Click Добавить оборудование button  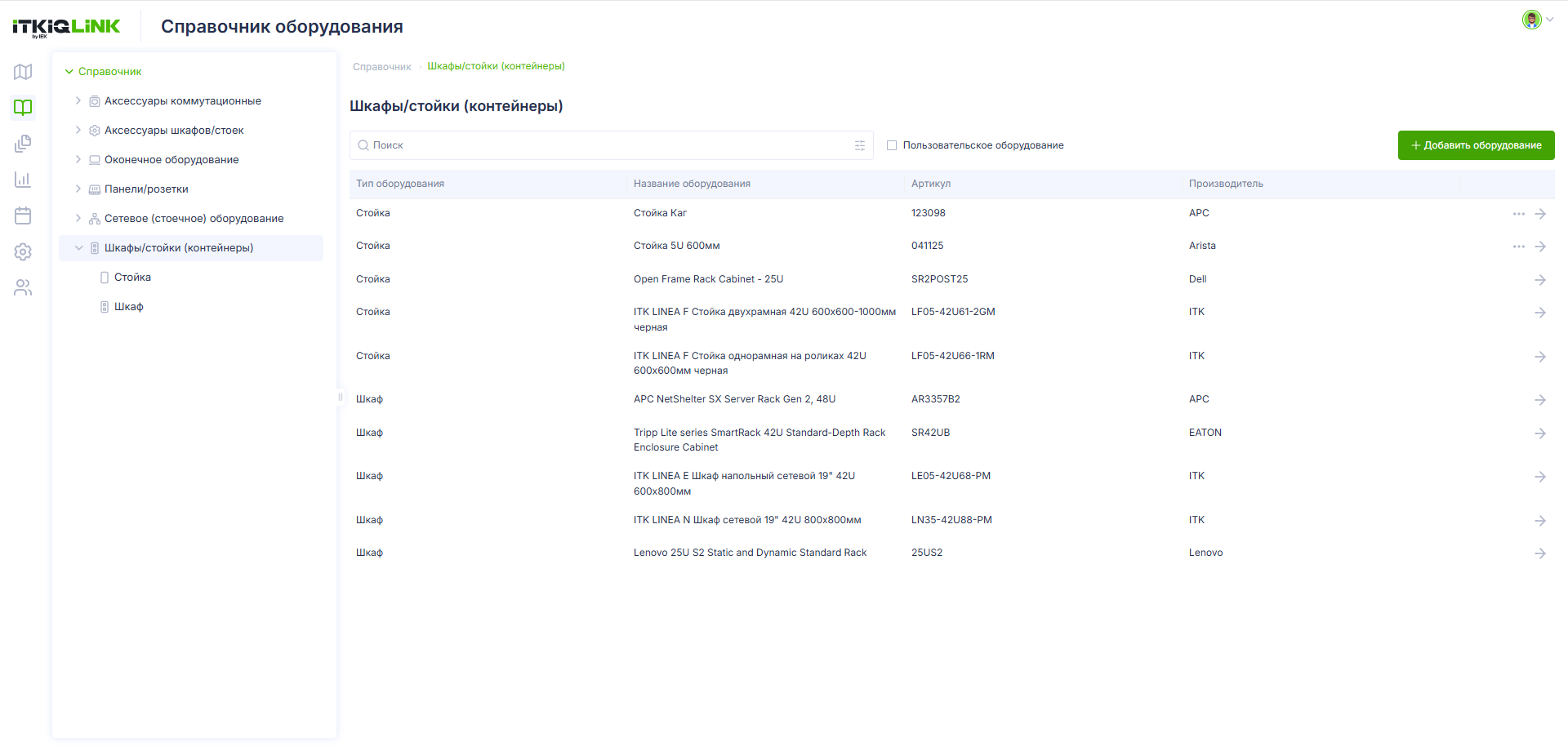[1476, 145]
